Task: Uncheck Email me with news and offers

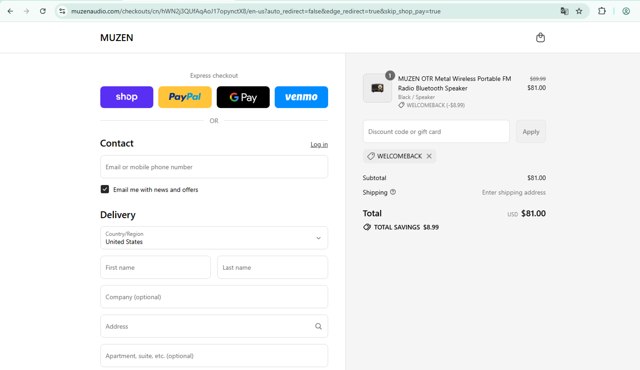Action: point(105,189)
